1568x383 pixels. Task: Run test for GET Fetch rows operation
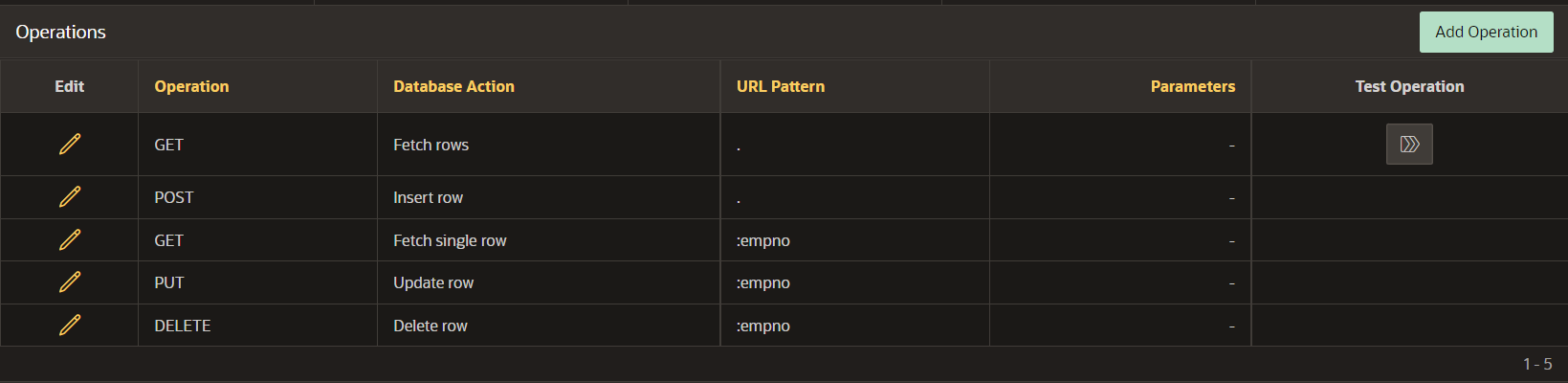pyautogui.click(x=1409, y=144)
